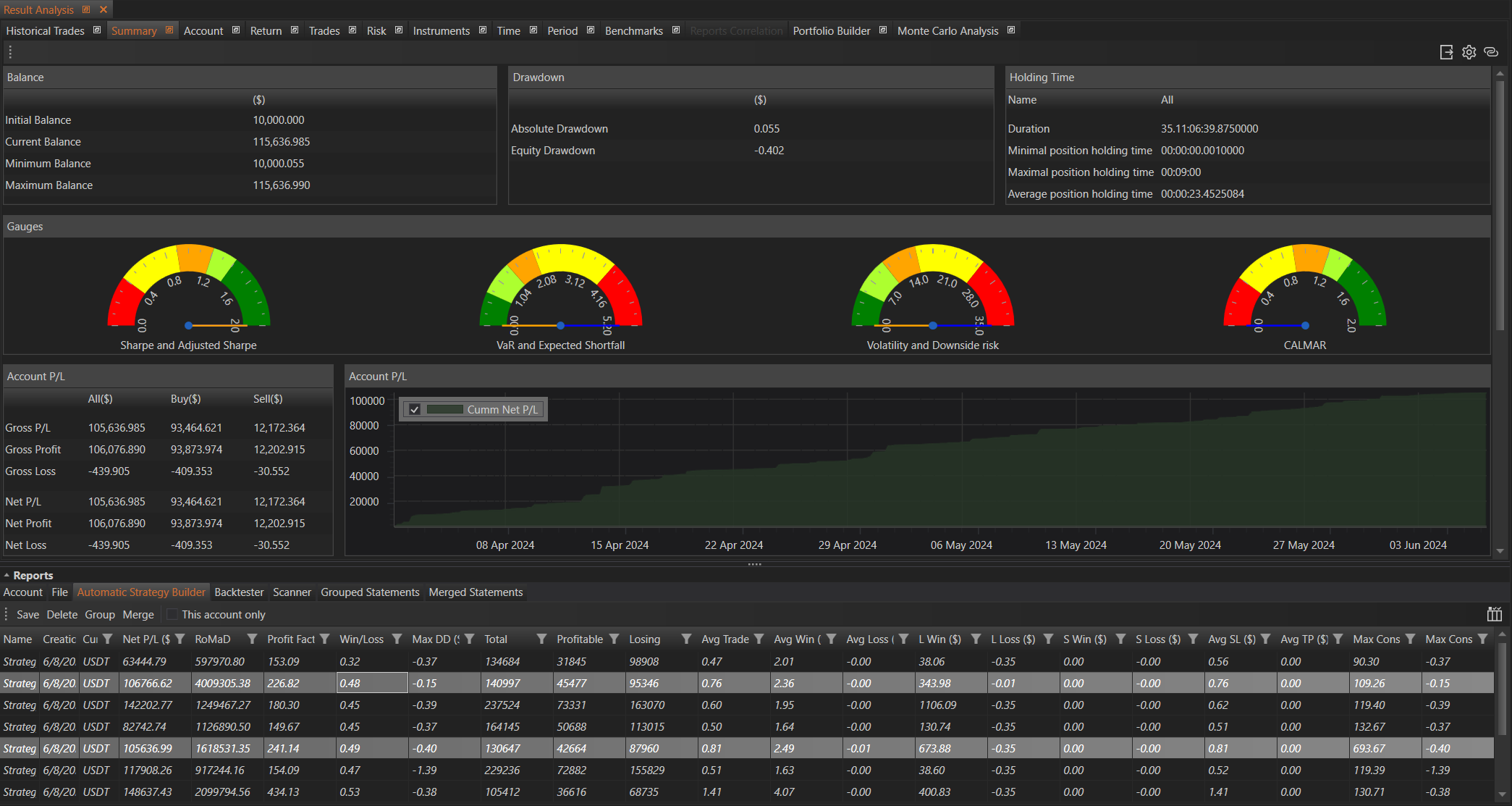This screenshot has height=806, width=1512.
Task: Switch to the Benchmarks tab
Action: click(x=633, y=31)
